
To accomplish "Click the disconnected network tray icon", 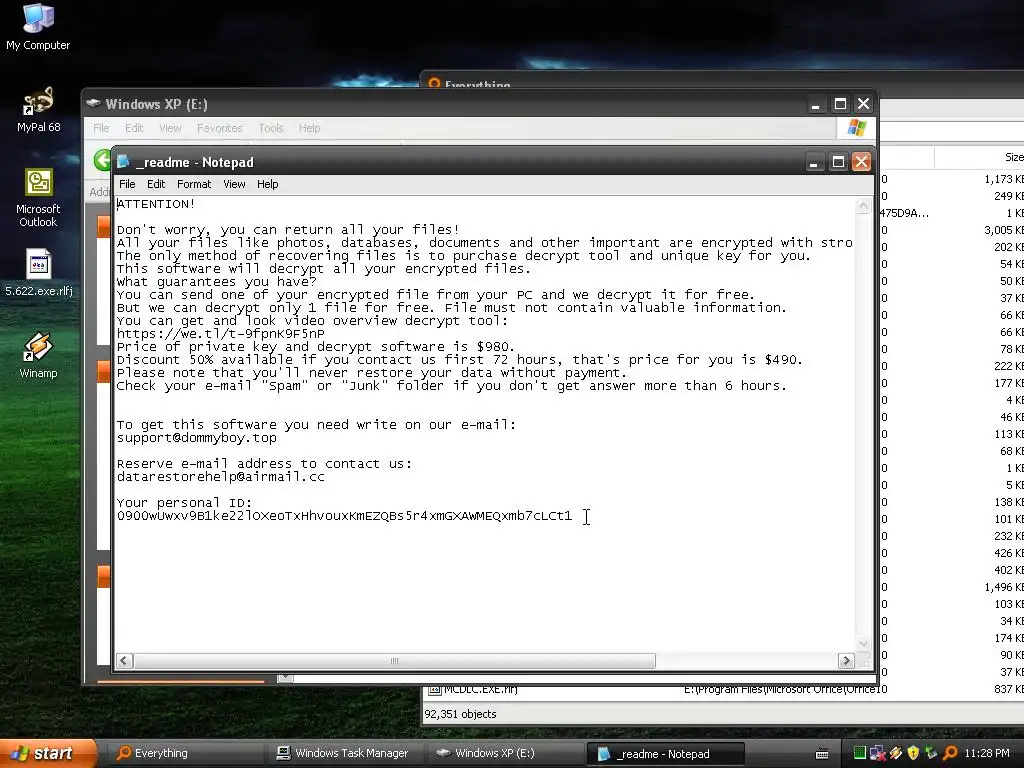I will click(877, 753).
